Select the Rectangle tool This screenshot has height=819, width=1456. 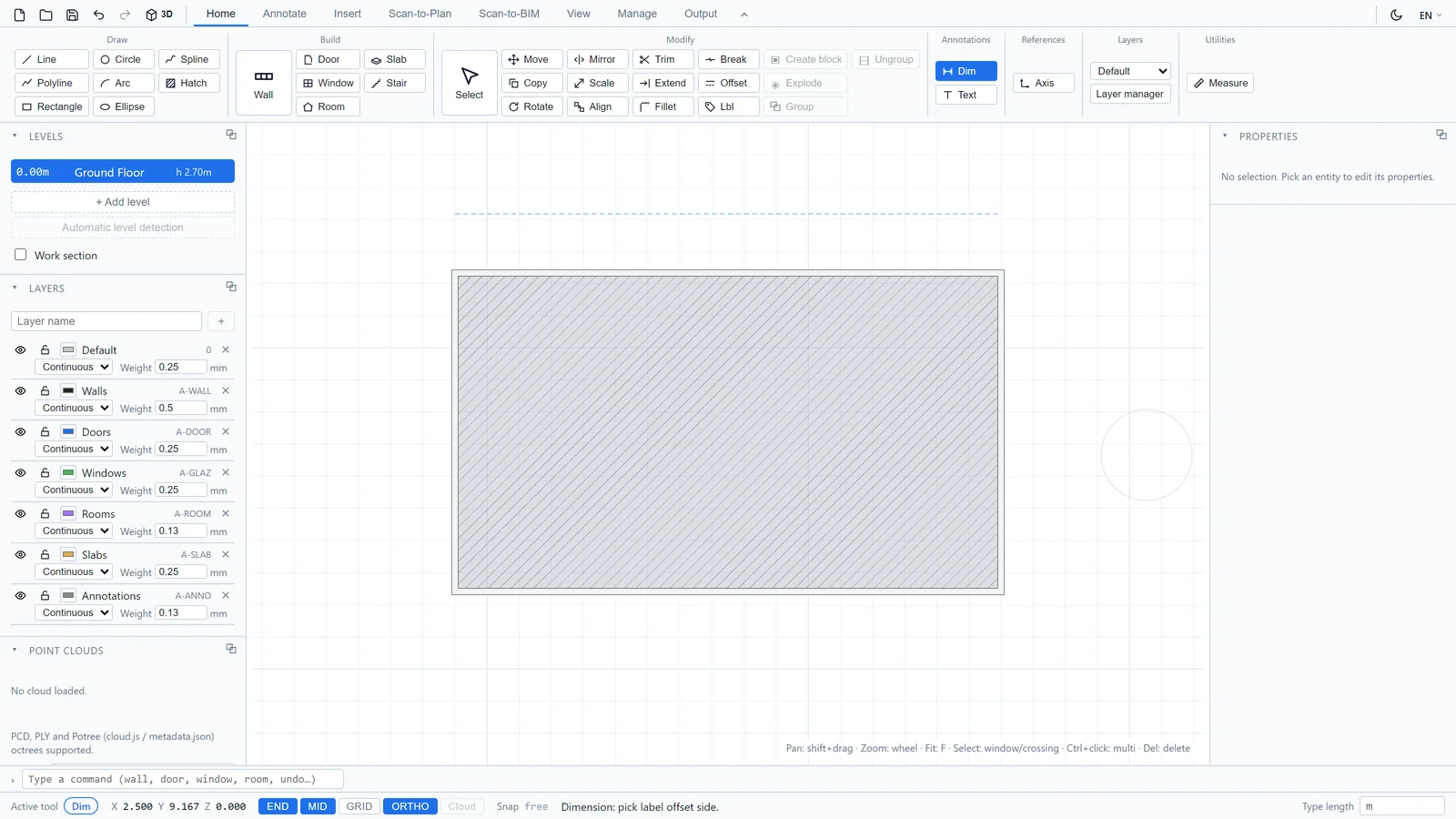tap(52, 106)
